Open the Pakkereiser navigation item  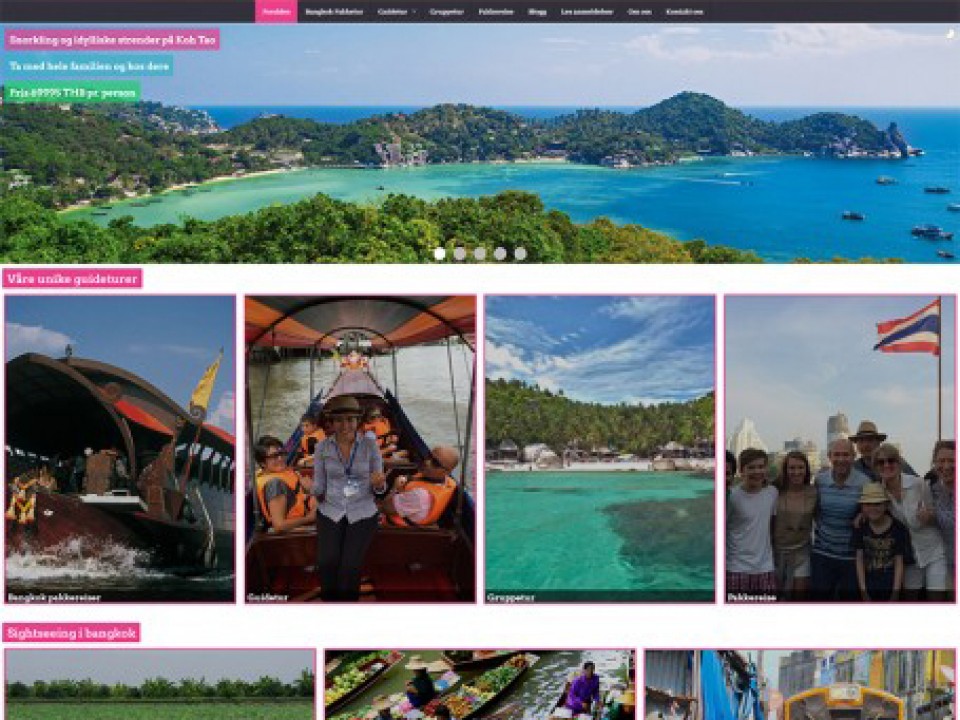[x=495, y=12]
